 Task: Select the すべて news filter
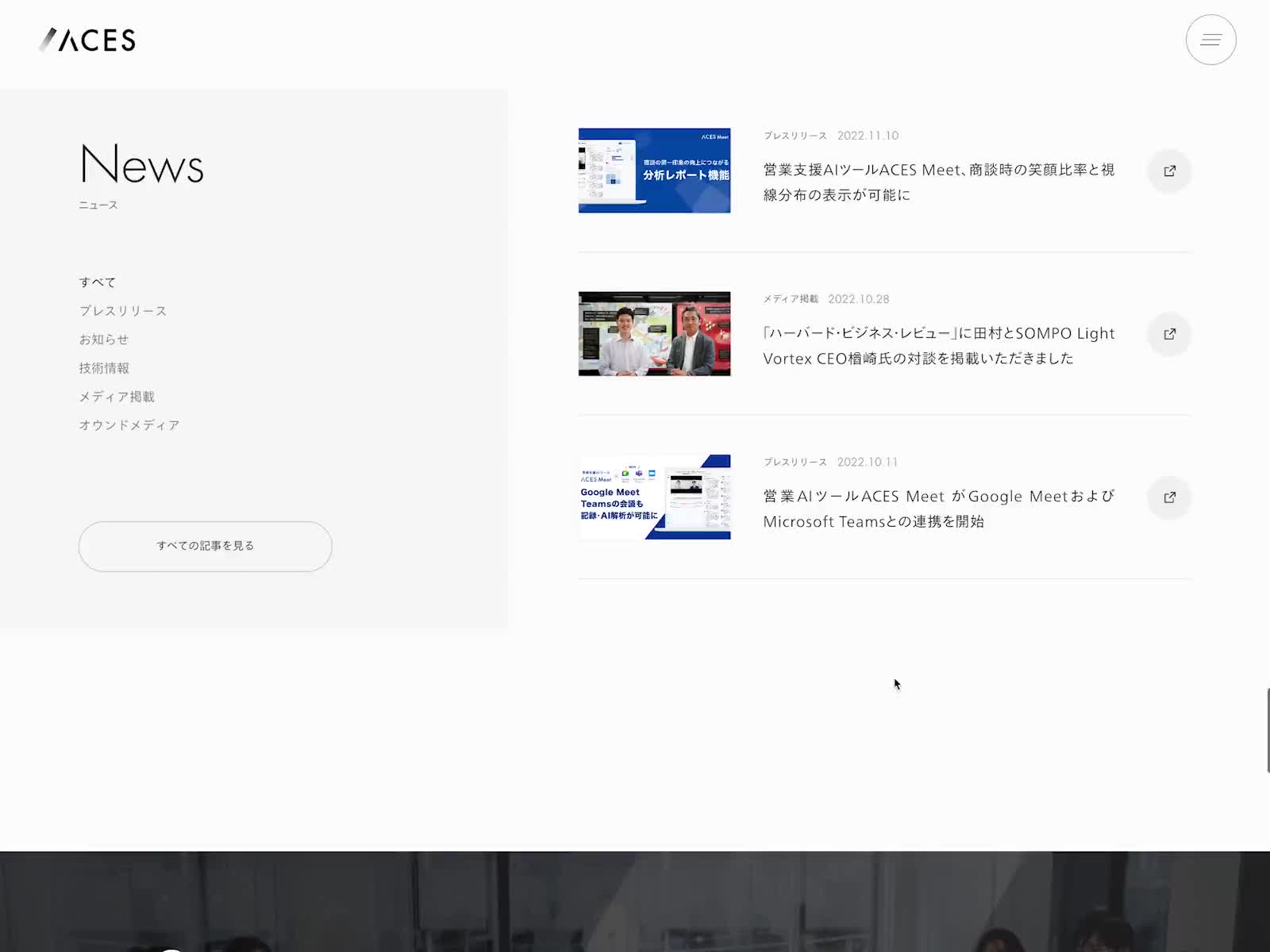click(x=98, y=282)
